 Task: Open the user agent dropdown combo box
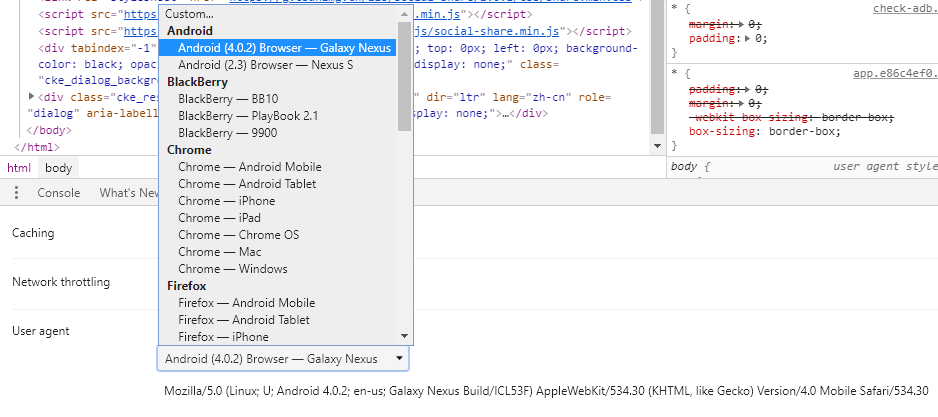click(x=283, y=359)
